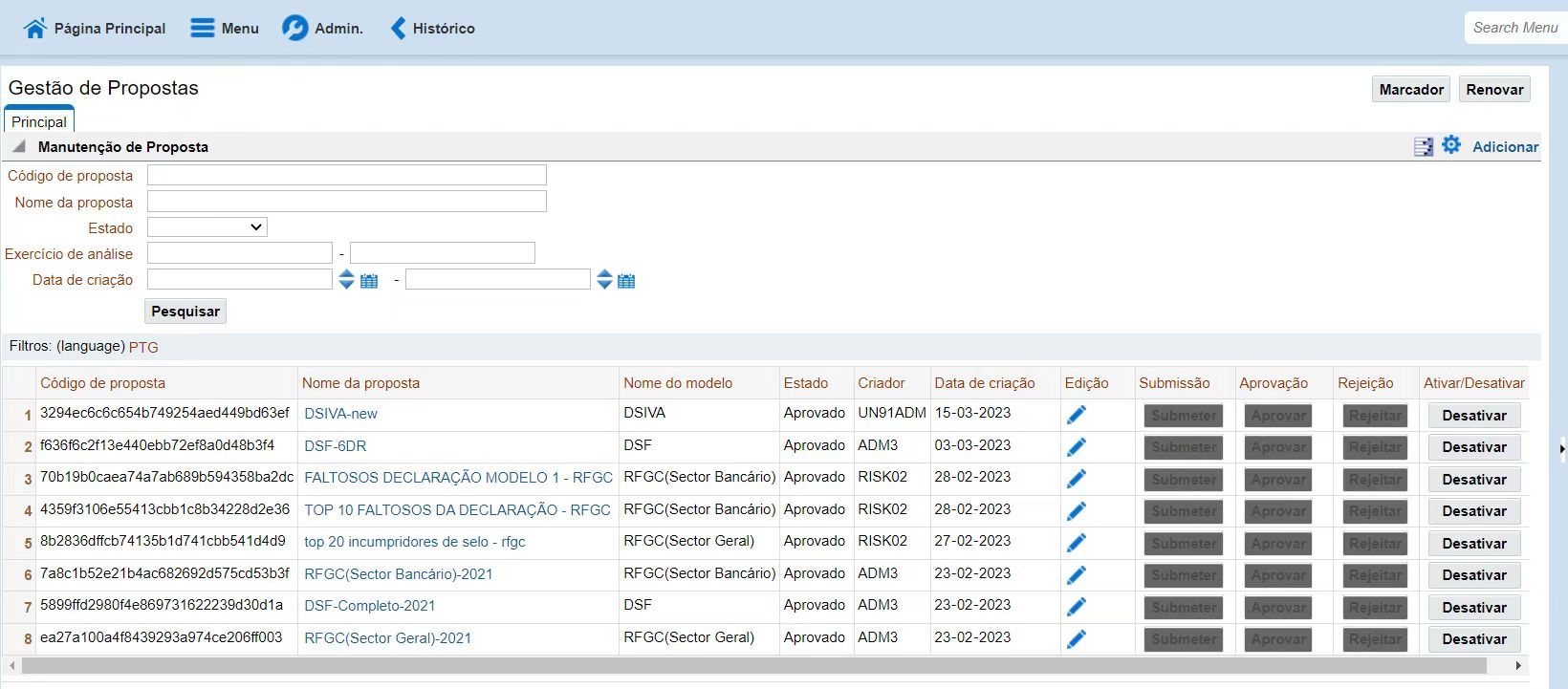Sort by Nome do modelo column header
The height and width of the screenshot is (689, 1568).
[678, 383]
